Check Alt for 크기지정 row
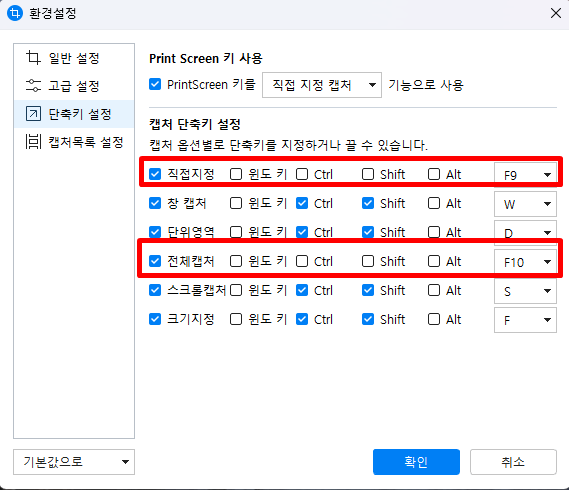 (434, 319)
